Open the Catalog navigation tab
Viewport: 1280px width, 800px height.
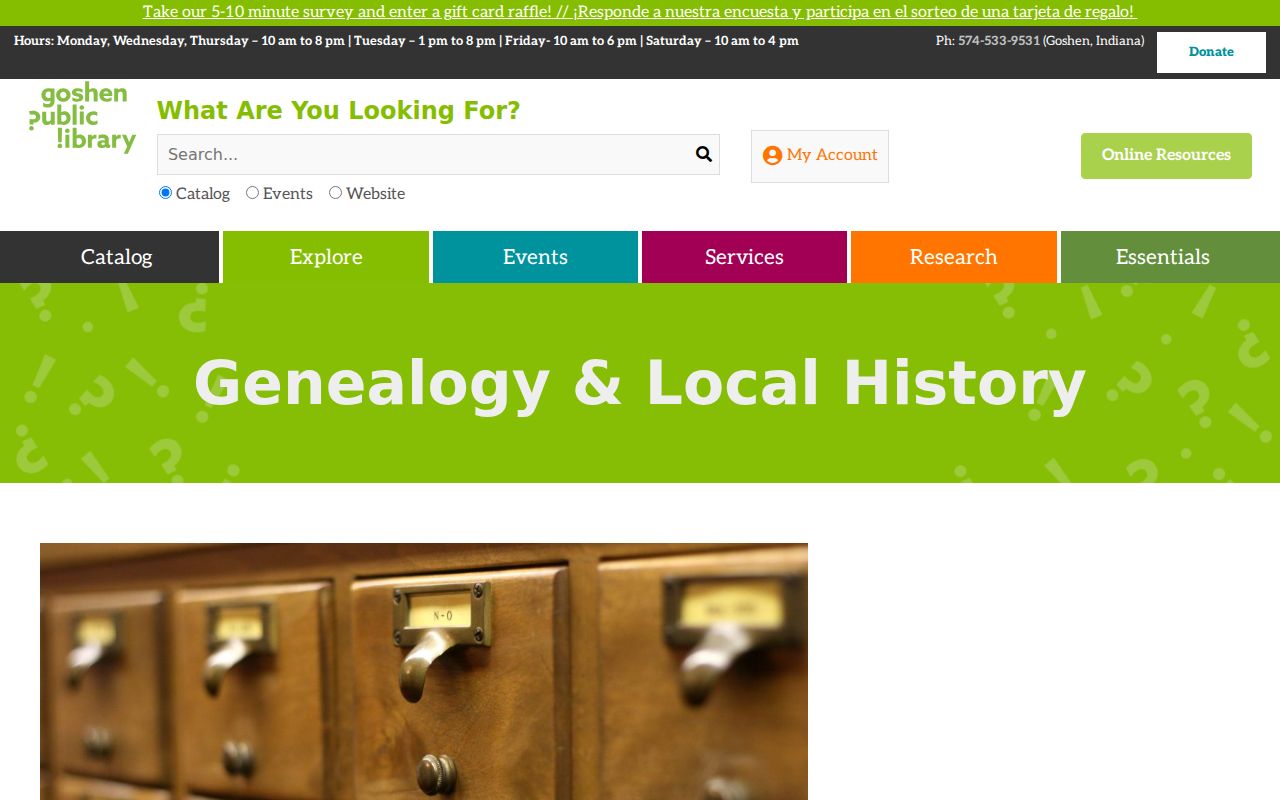pyautogui.click(x=109, y=257)
